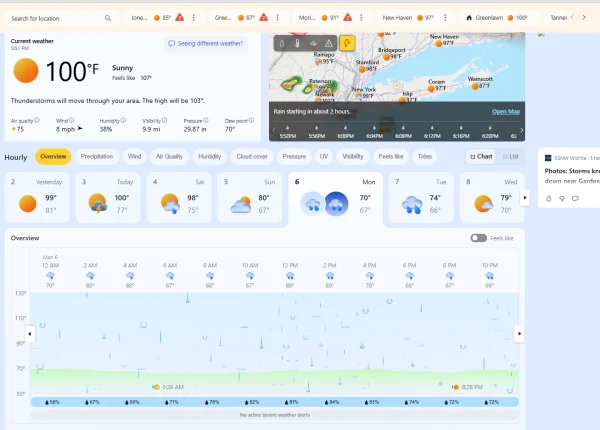Click the Pressure info icon
This screenshot has height=430, width=600.
click(x=206, y=120)
